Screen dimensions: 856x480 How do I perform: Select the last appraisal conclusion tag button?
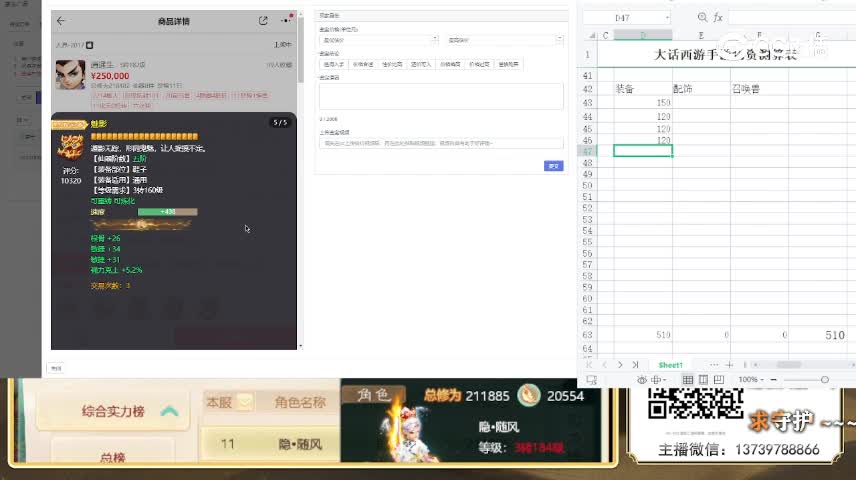pos(508,64)
